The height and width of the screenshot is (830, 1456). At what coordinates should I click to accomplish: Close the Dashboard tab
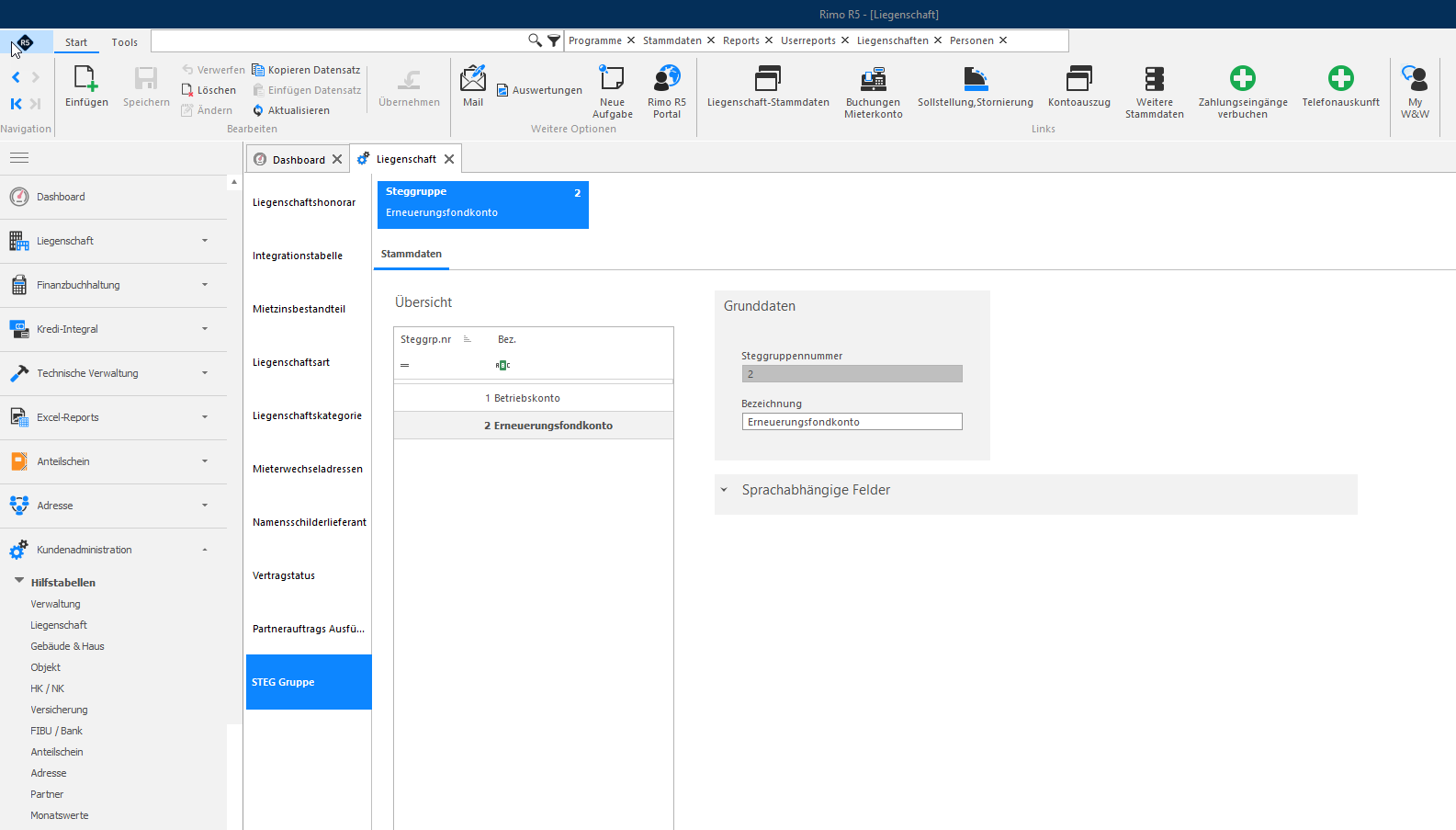[337, 159]
